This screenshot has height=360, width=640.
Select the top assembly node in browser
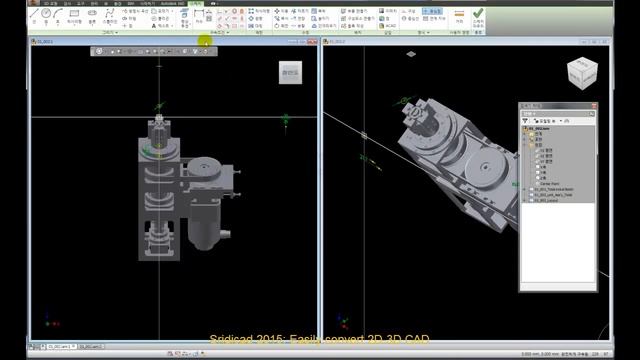click(537, 129)
